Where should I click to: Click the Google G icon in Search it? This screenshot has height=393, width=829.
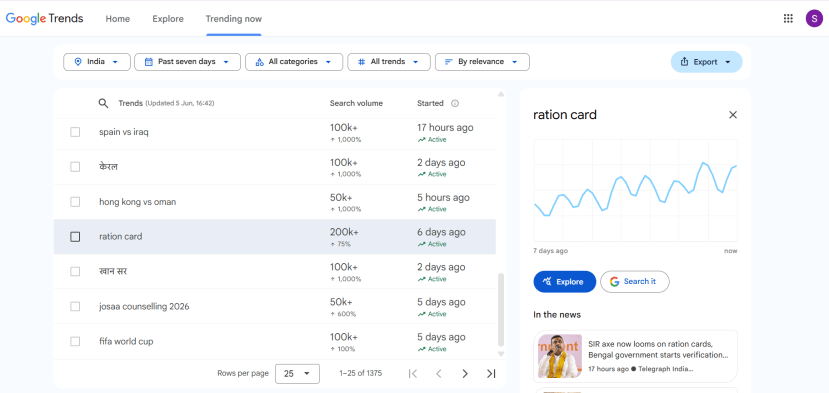614,281
